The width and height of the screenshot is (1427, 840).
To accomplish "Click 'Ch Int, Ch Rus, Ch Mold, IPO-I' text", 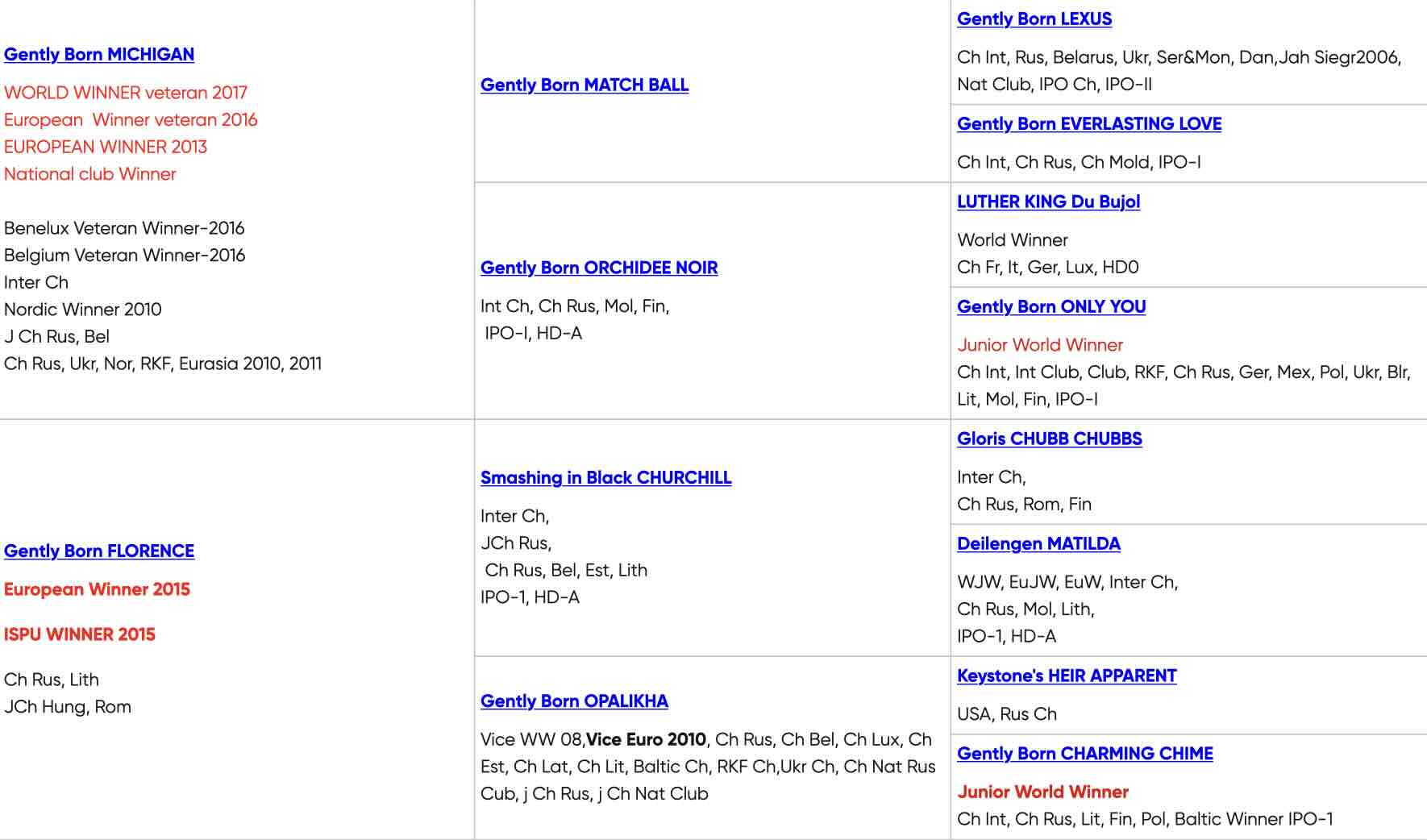I will pos(1079,162).
